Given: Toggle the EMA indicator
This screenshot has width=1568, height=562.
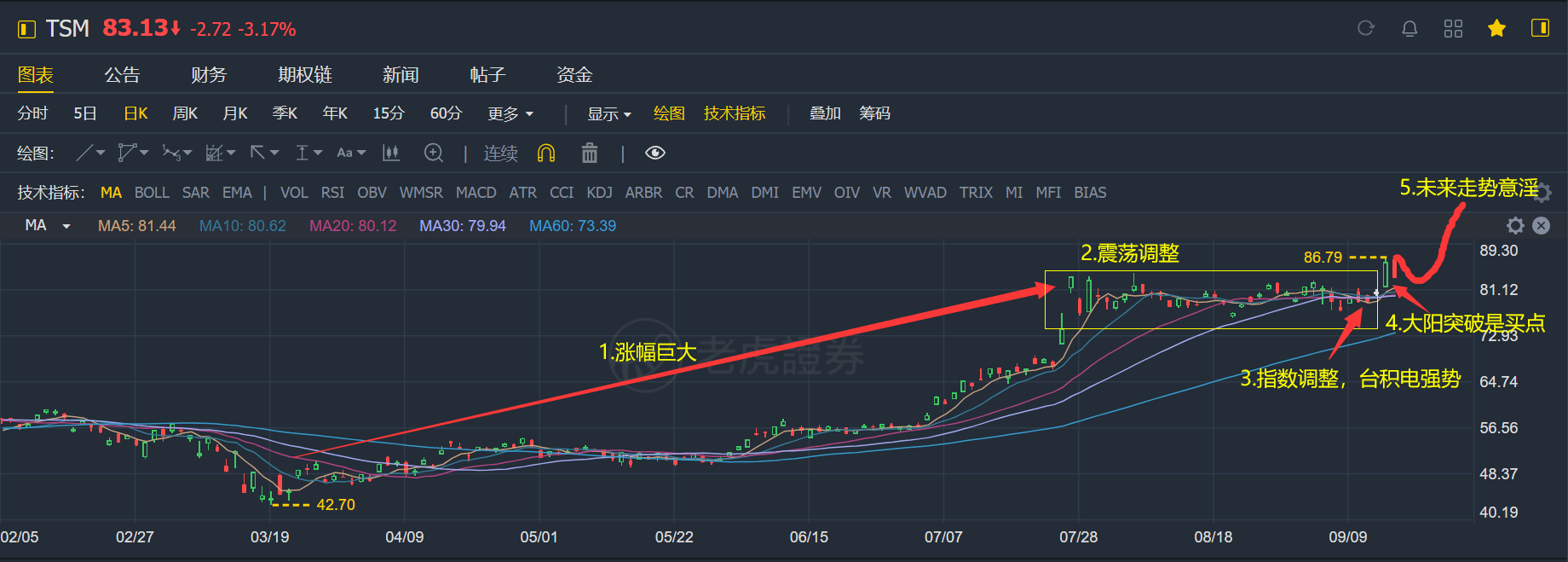Looking at the screenshot, I should [237, 193].
